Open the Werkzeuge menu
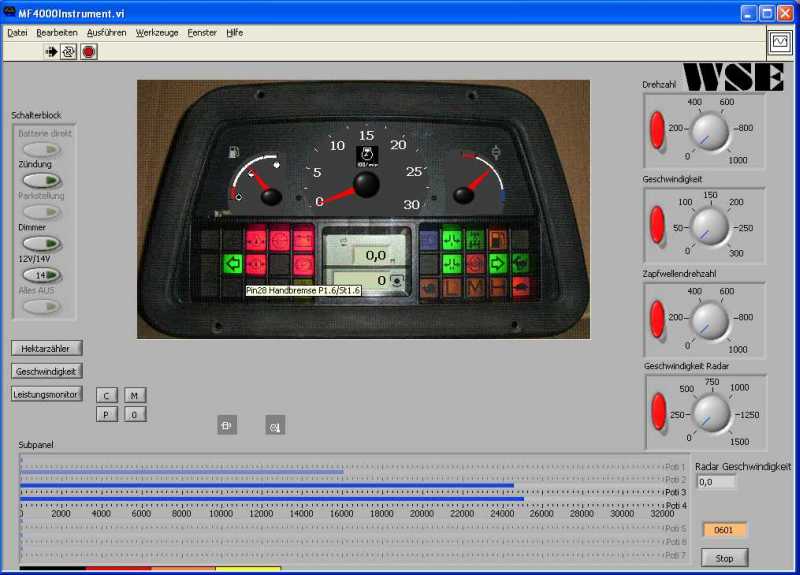The height and width of the screenshot is (575, 800). [157, 33]
